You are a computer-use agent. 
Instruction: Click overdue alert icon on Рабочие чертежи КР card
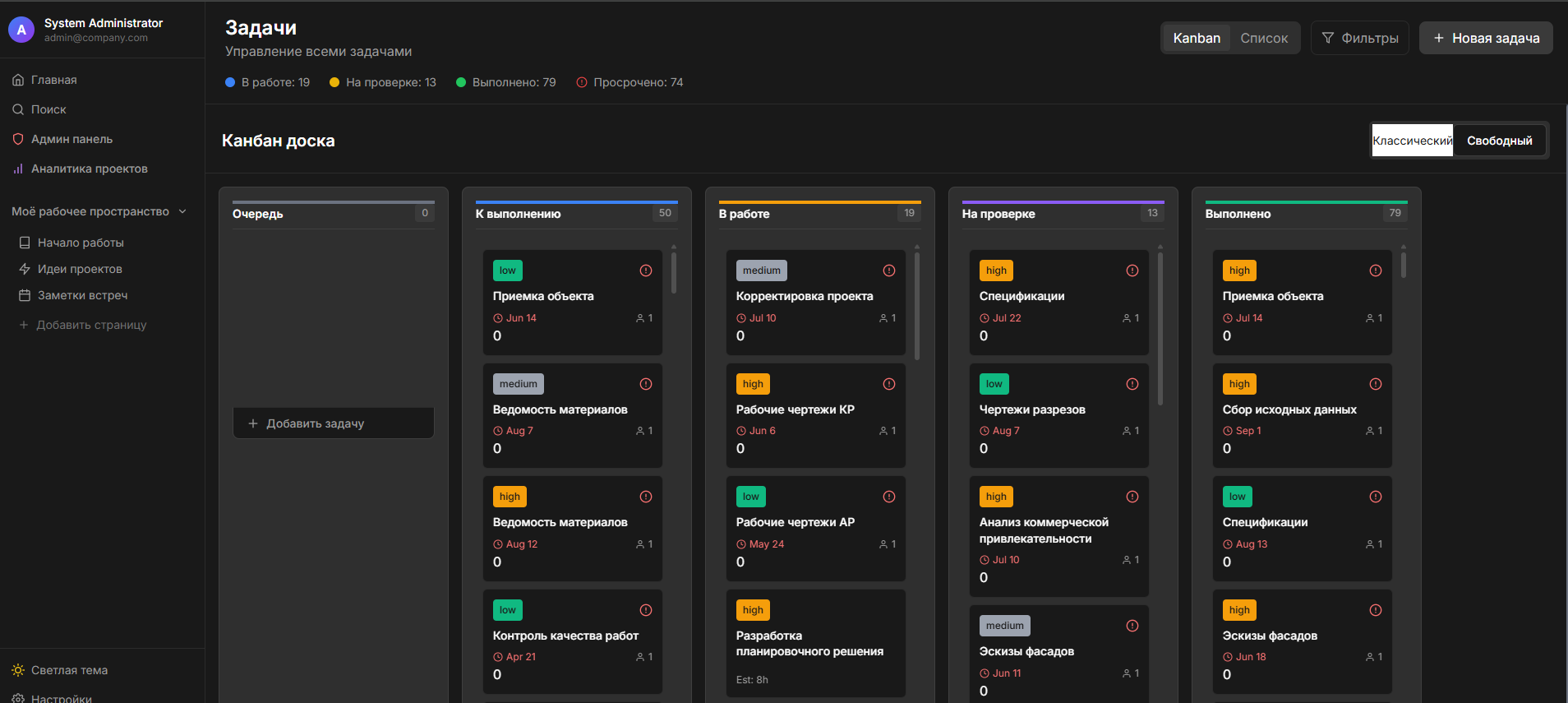[x=889, y=384]
